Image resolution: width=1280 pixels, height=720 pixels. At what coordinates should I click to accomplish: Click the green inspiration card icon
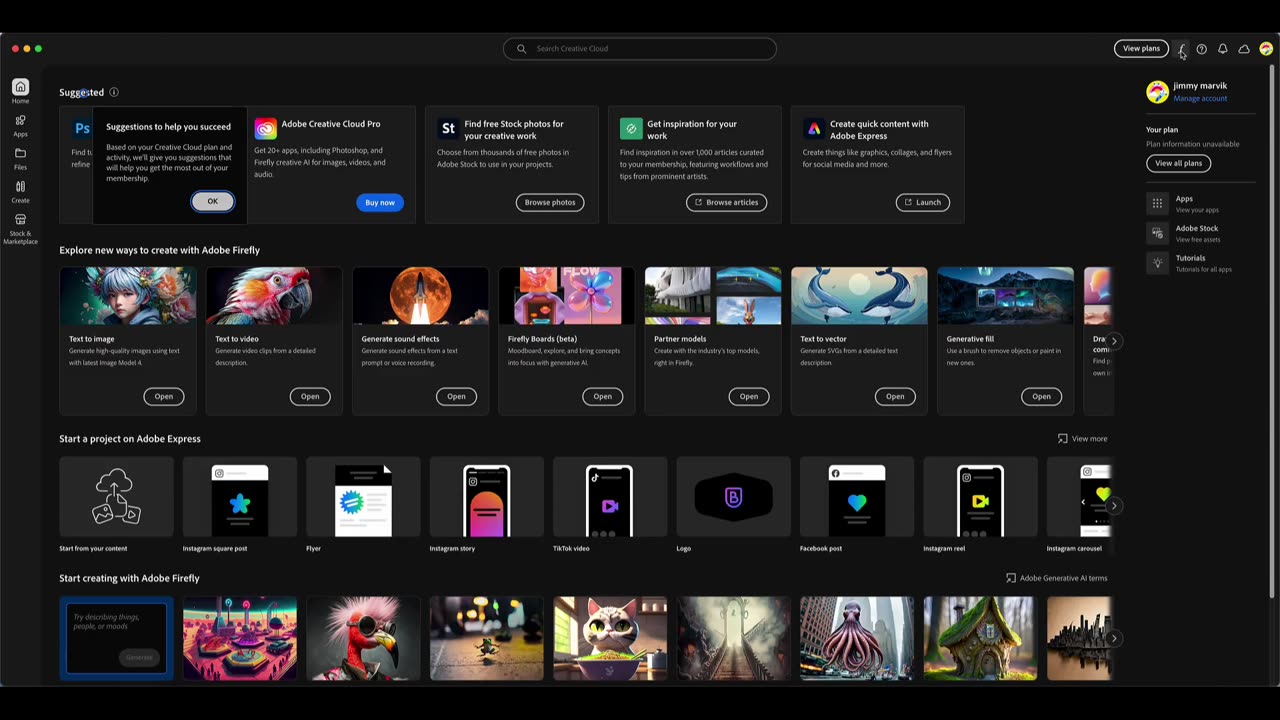[631, 128]
